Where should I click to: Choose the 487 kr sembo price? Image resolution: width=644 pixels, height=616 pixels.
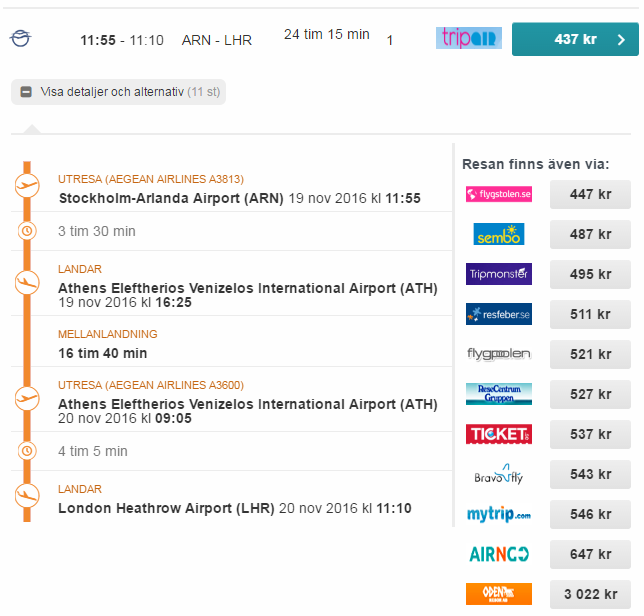click(590, 234)
